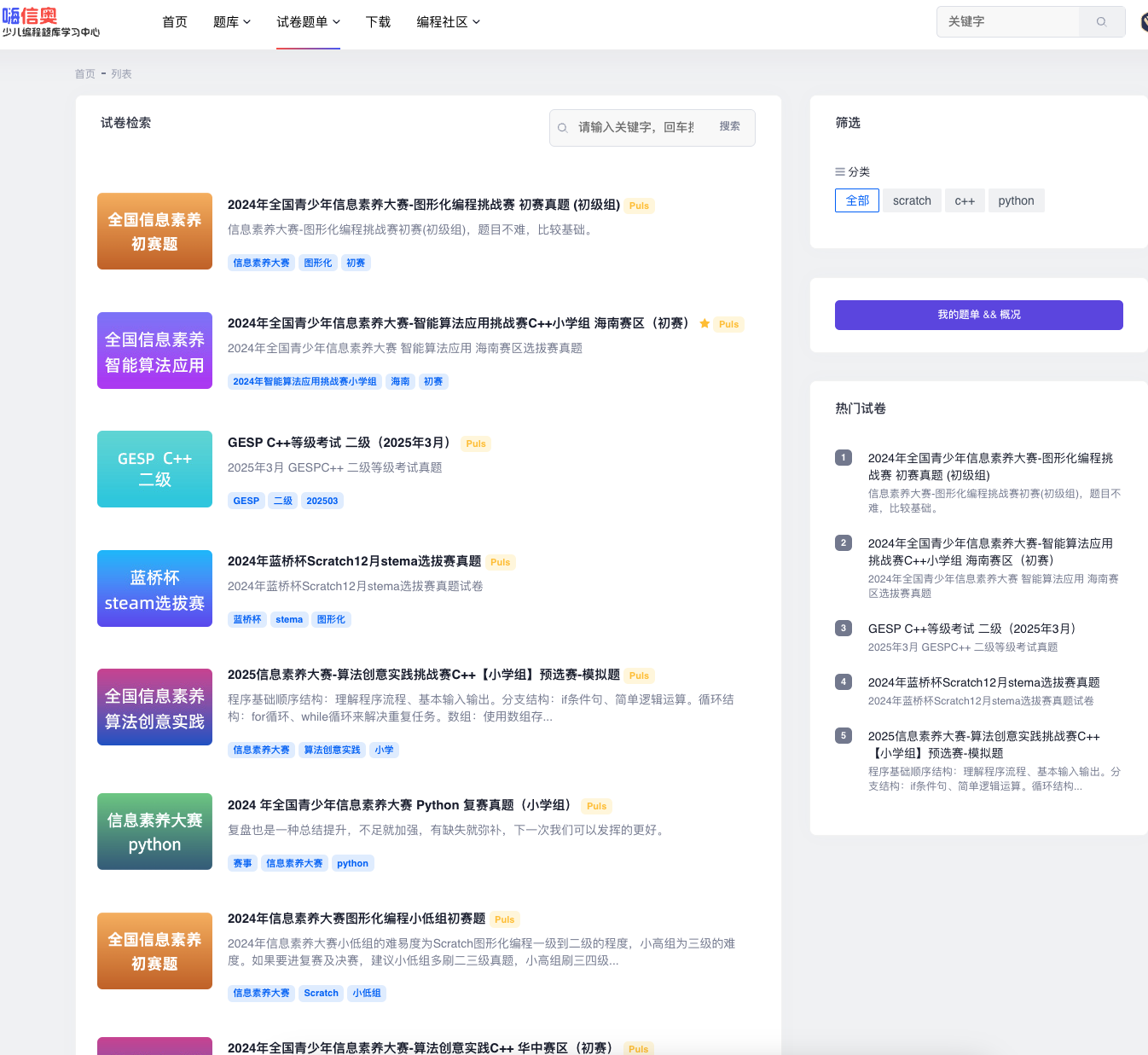Click the Scratch tag under 小低组初赛题
The image size is (1148, 1055).
pyautogui.click(x=321, y=993)
